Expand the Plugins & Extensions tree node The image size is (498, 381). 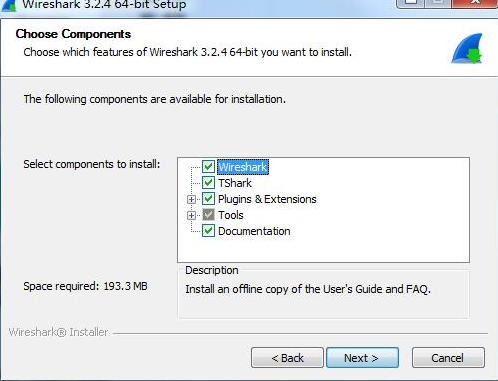click(x=191, y=199)
